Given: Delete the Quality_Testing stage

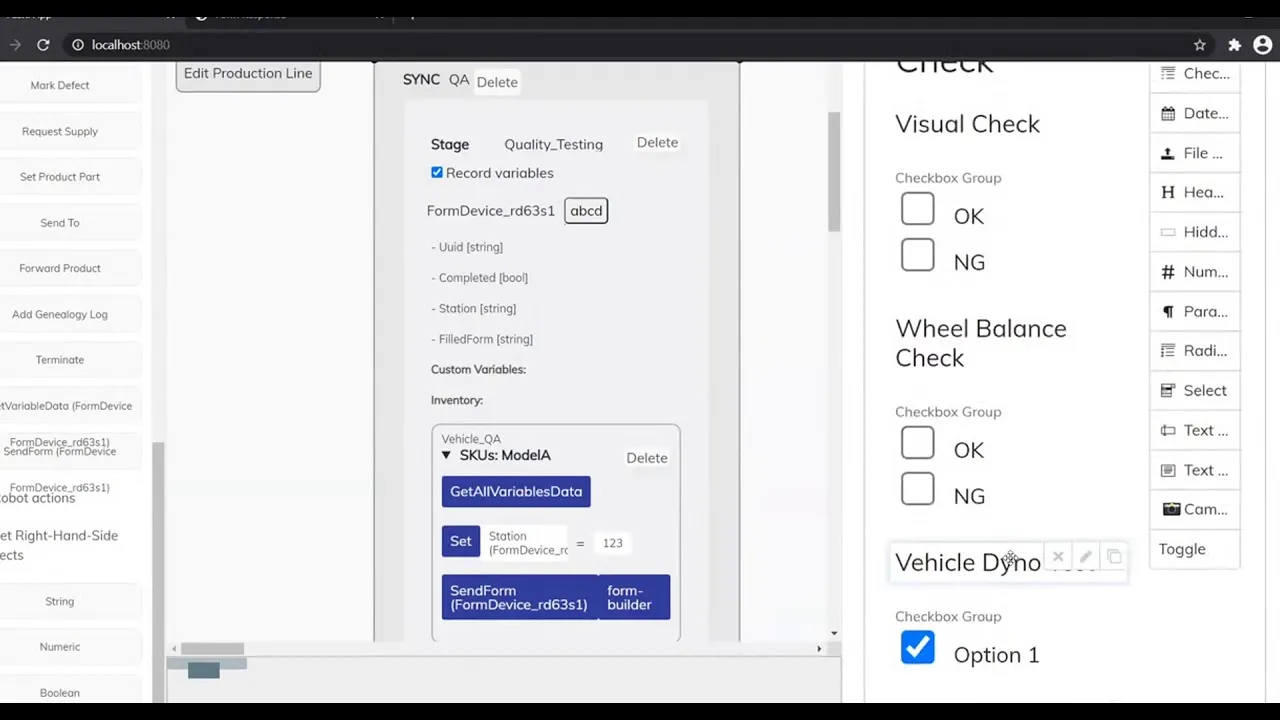Looking at the screenshot, I should click(657, 142).
